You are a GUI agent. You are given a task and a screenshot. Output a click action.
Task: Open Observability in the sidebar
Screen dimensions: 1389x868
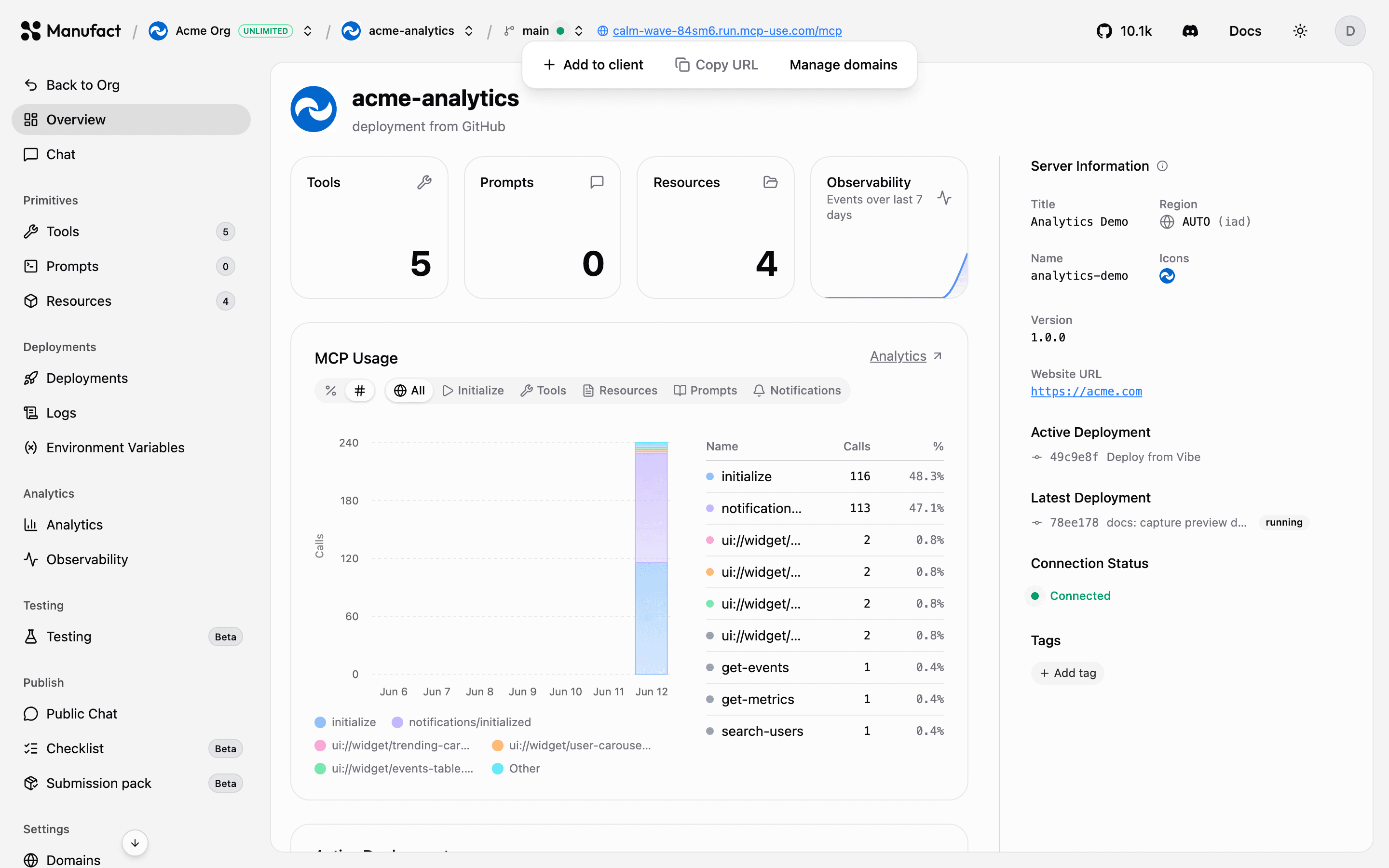click(131, 559)
